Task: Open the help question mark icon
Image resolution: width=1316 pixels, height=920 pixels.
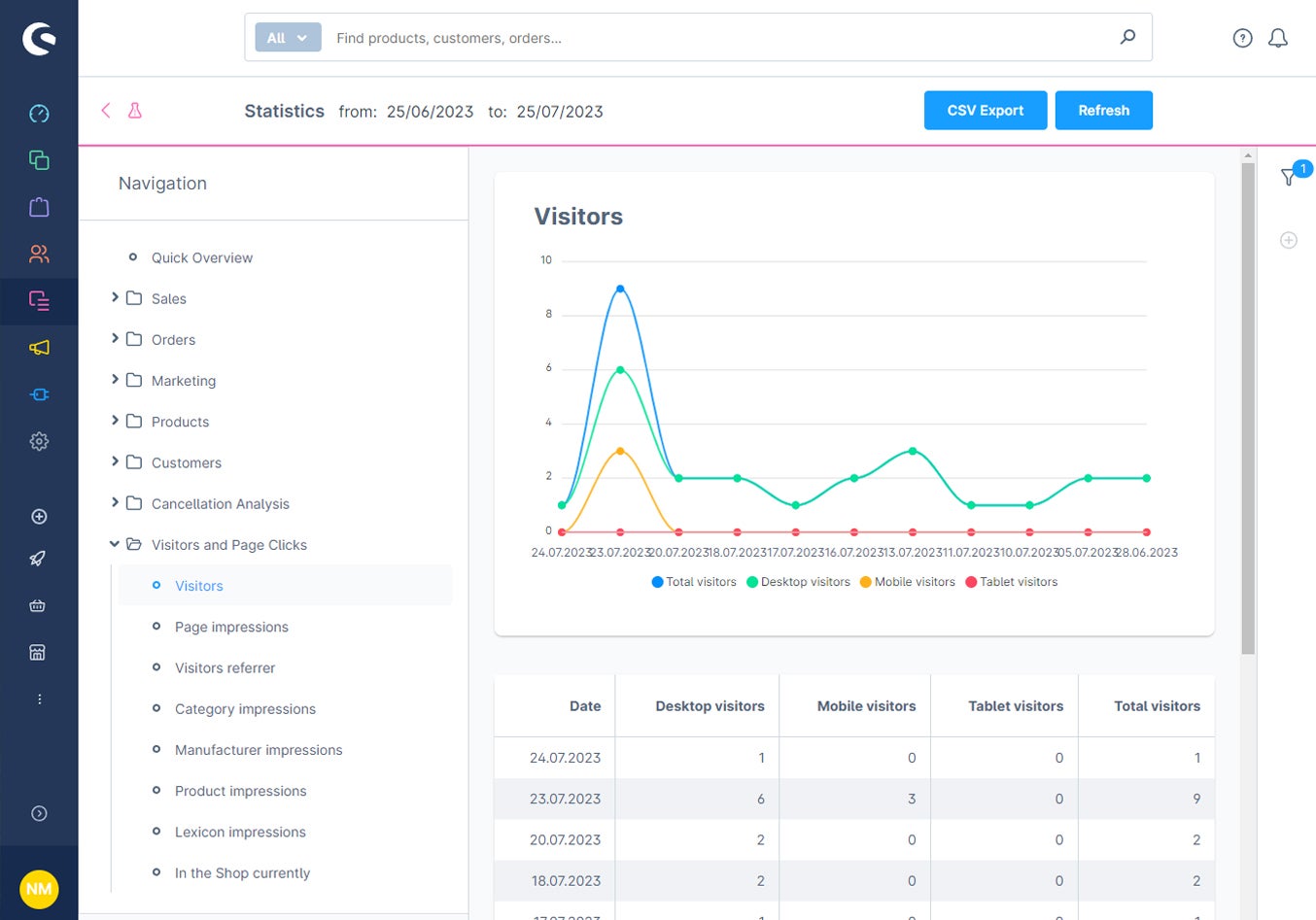Action: coord(1242,38)
